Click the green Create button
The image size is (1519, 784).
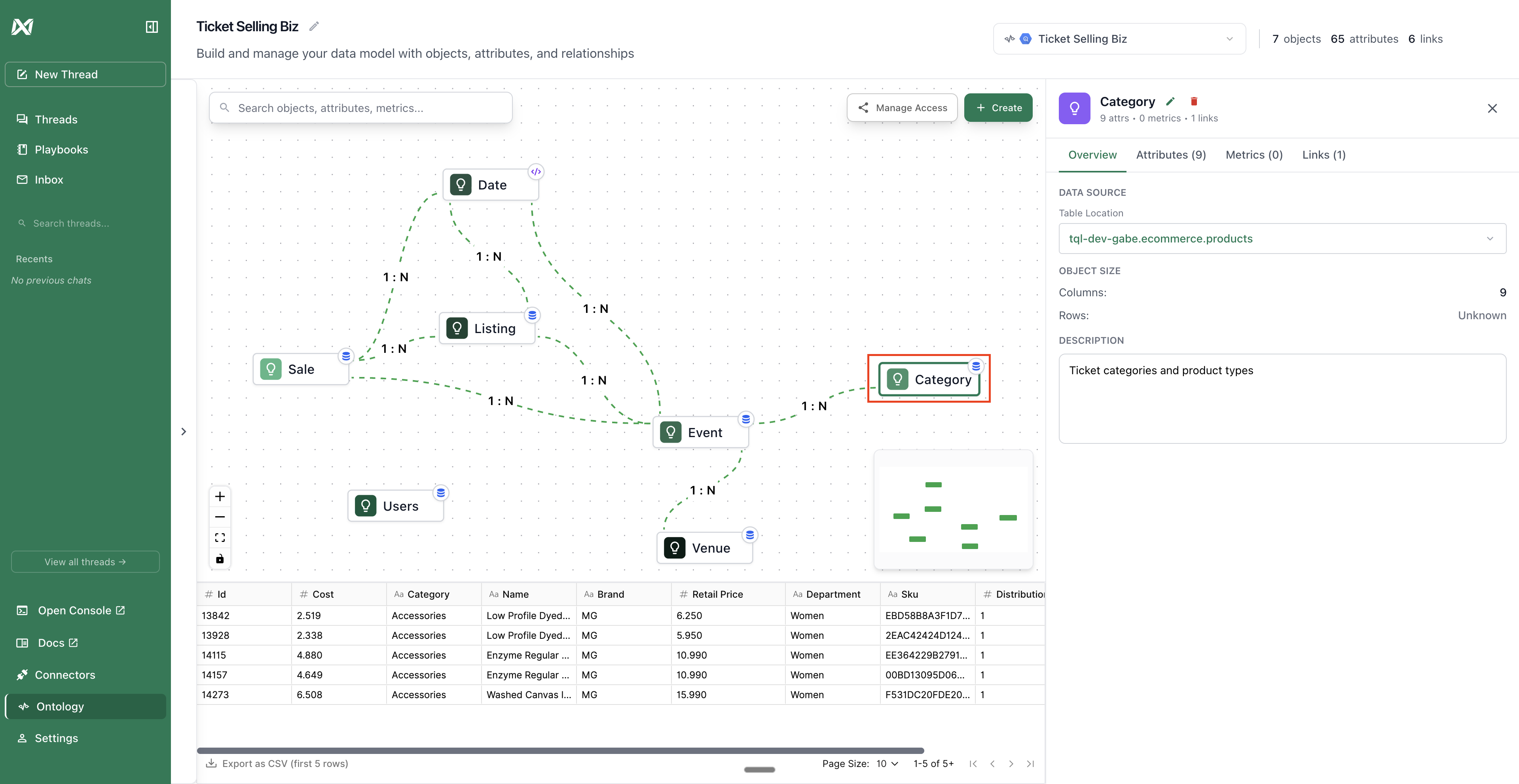[x=998, y=108]
